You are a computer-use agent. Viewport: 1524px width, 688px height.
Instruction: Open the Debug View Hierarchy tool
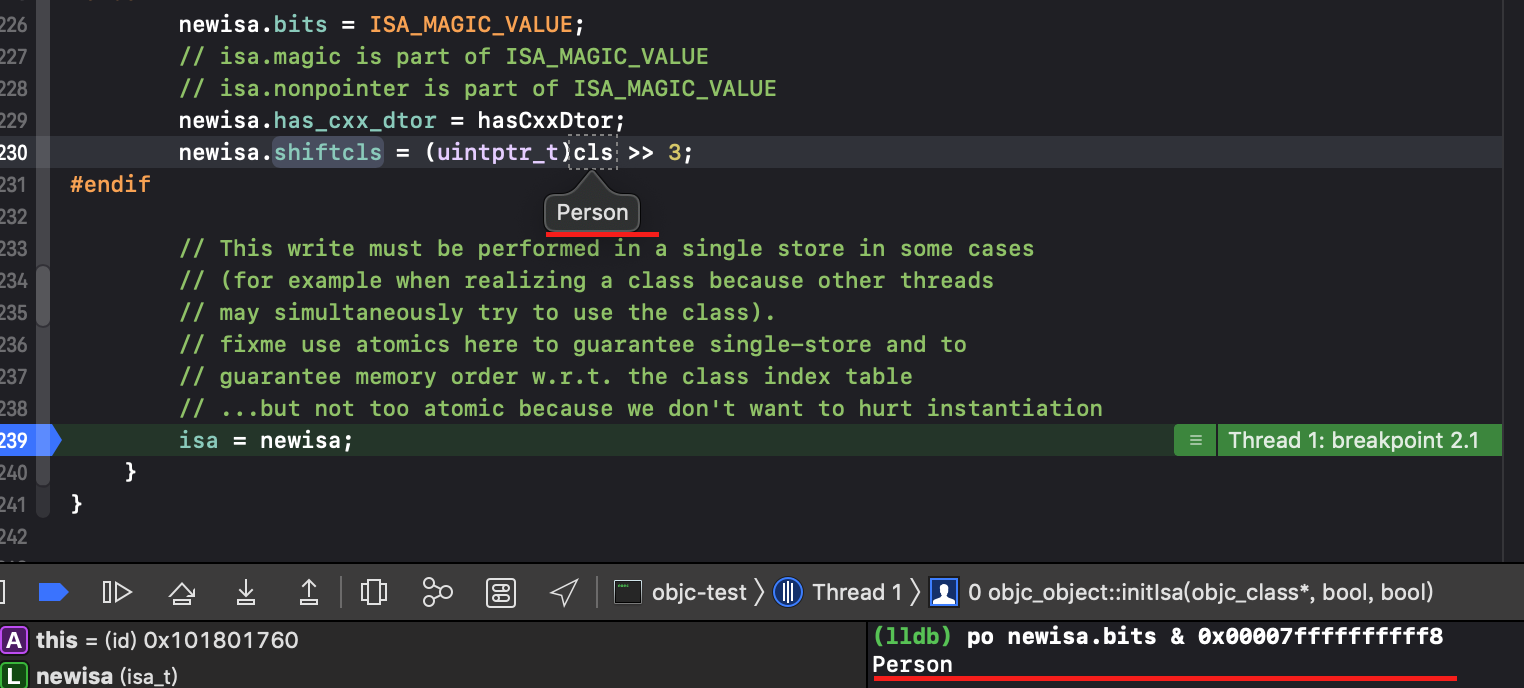coord(374,592)
